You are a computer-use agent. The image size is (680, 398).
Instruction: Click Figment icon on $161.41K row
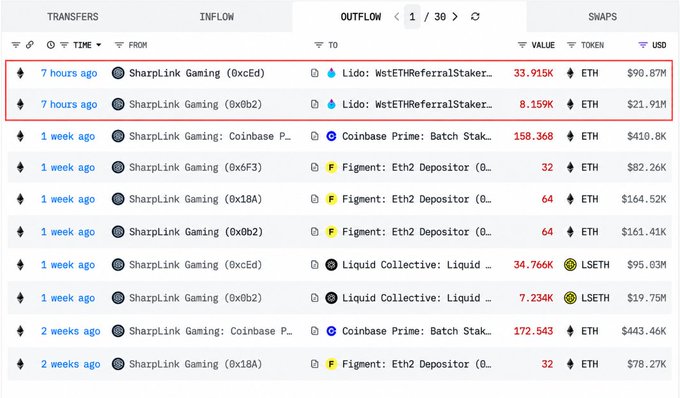point(331,232)
